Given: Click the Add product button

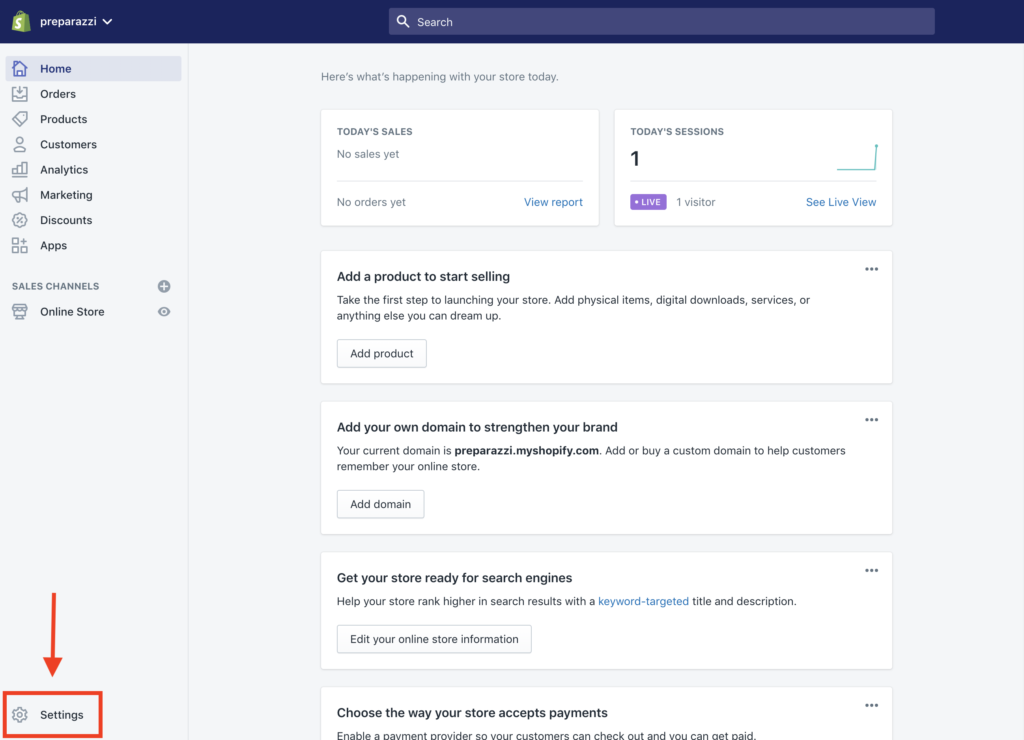Looking at the screenshot, I should tap(381, 353).
